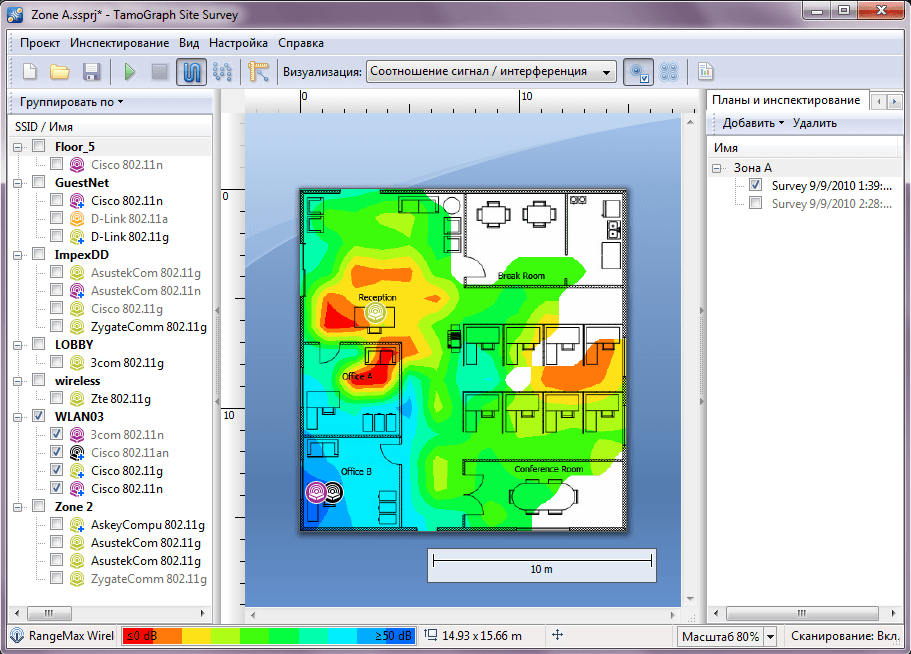Click the all APs visualization icon
Screen dimensions: 911x654
pos(669,72)
